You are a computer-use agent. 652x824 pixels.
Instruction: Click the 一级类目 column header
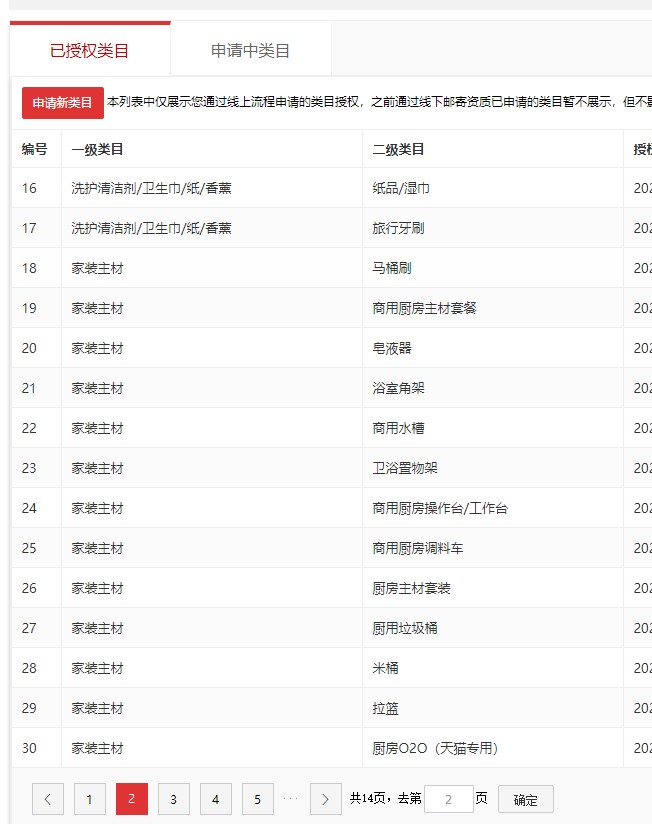(98, 149)
